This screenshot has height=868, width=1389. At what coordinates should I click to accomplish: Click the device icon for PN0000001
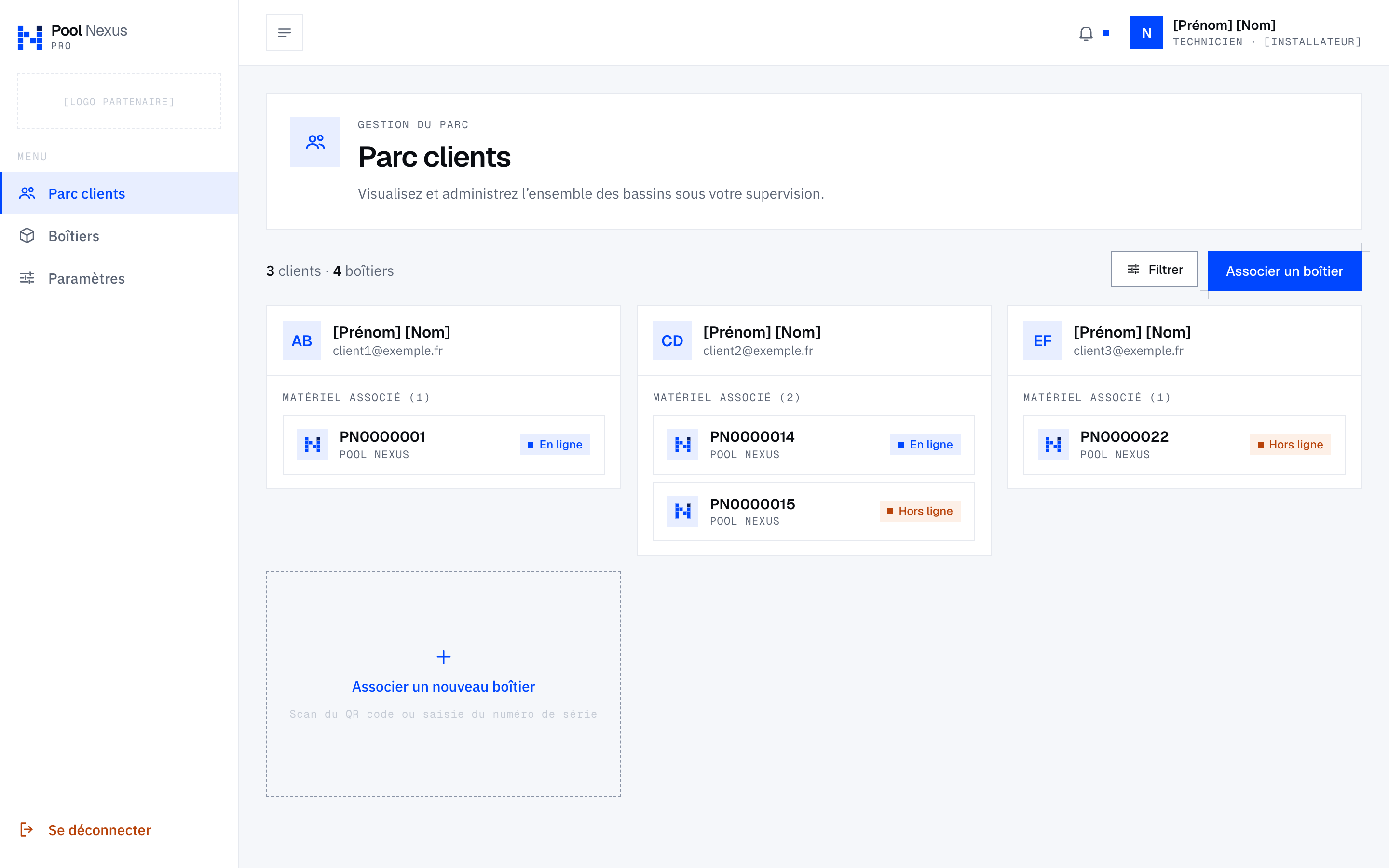(312, 444)
